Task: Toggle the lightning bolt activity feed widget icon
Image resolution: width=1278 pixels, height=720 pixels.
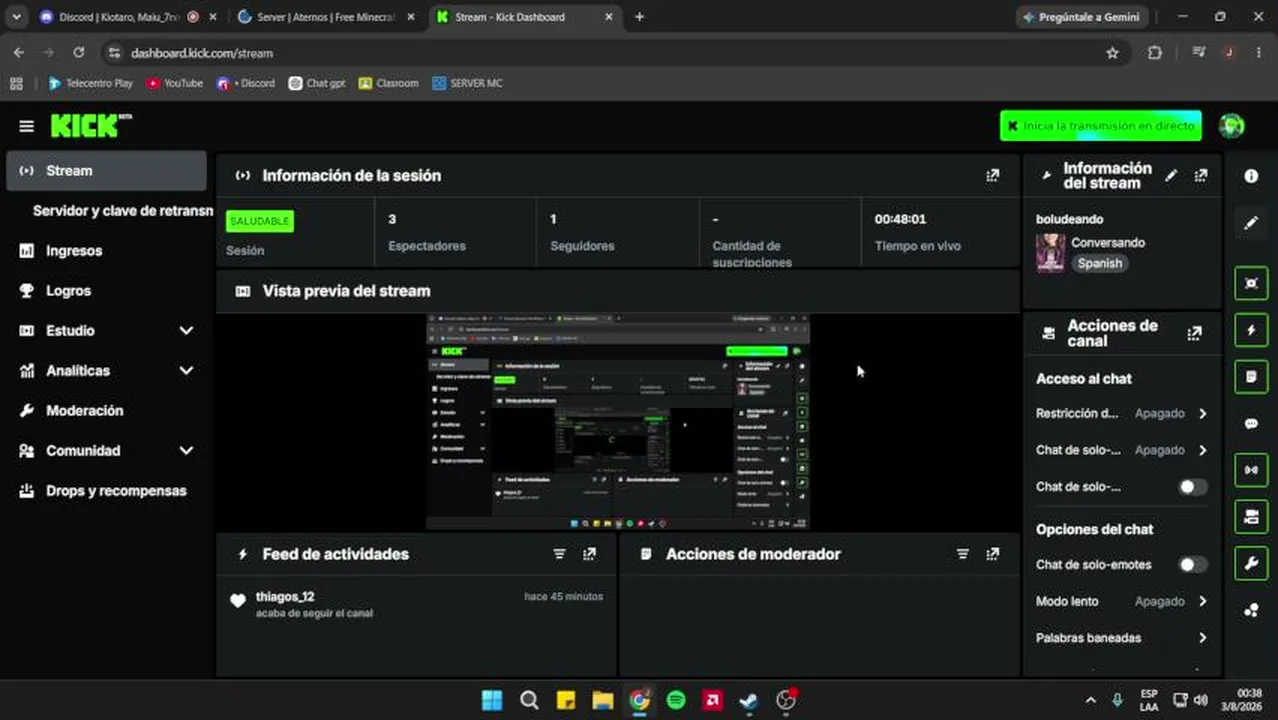Action: (1251, 330)
